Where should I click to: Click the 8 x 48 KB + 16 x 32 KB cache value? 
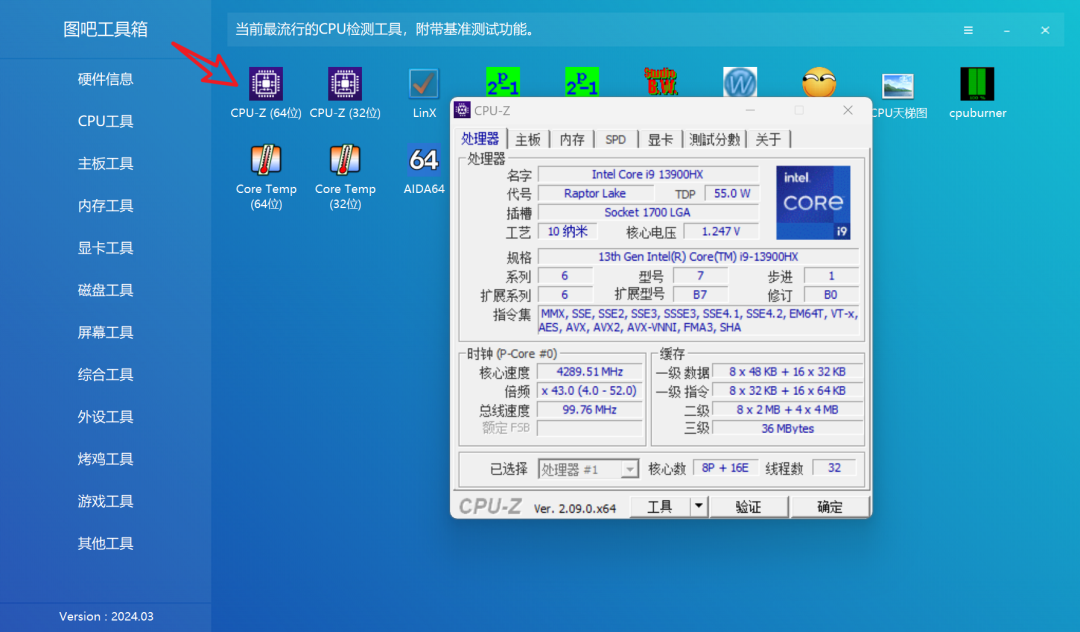(788, 372)
